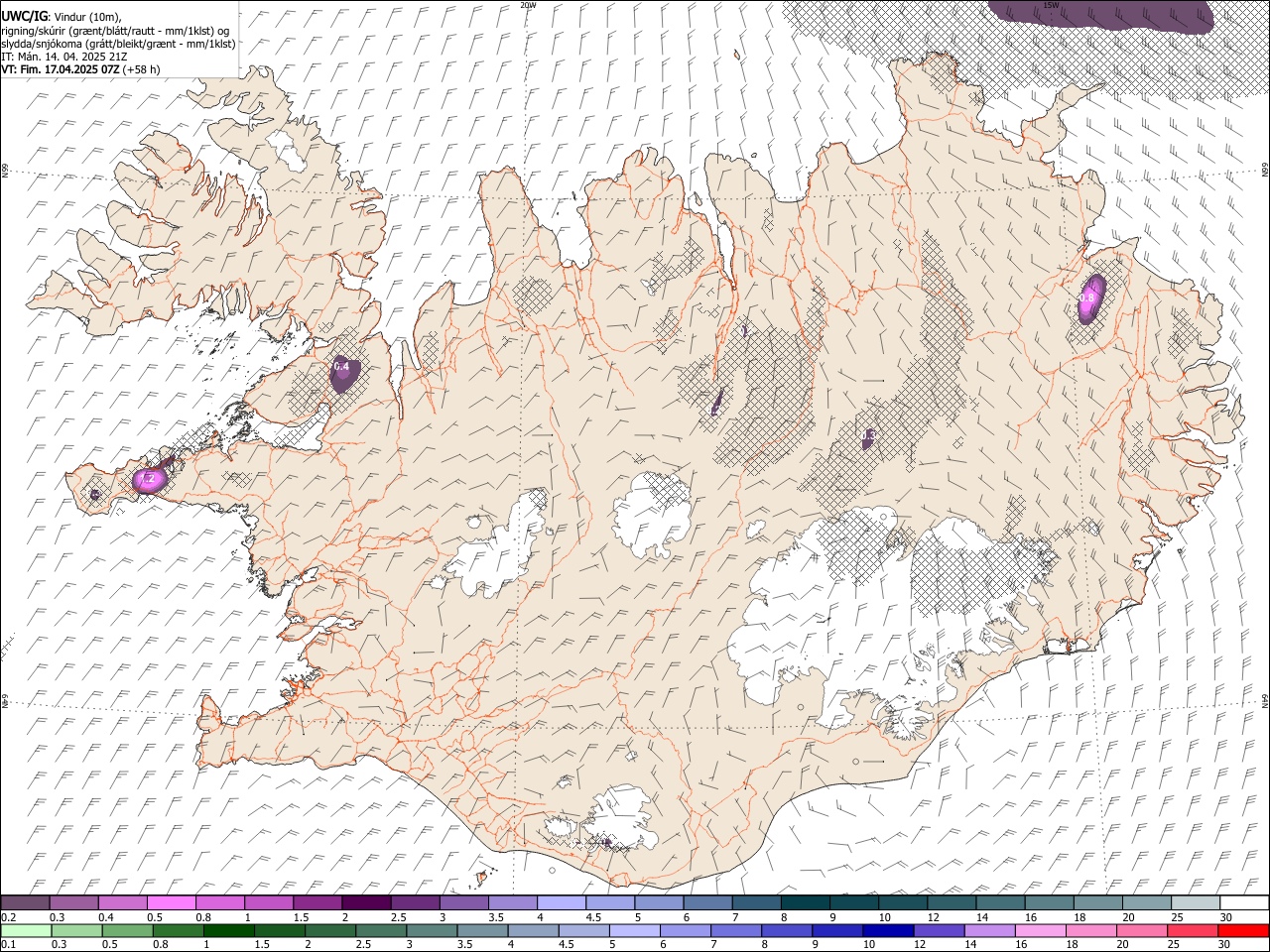This screenshot has width=1270, height=952.
Task: Click the 'rigning/skúrir' legend description line
Action: click(x=115, y=30)
